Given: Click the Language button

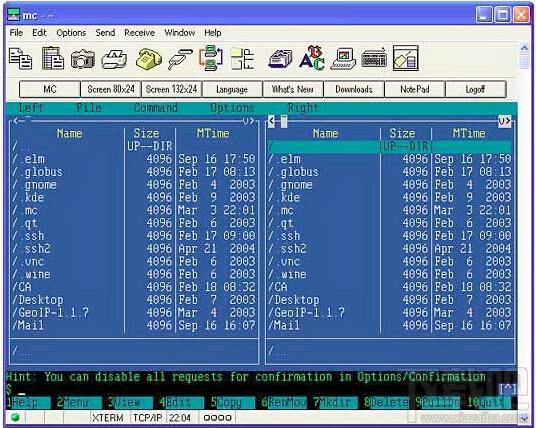Looking at the screenshot, I should [x=232, y=89].
